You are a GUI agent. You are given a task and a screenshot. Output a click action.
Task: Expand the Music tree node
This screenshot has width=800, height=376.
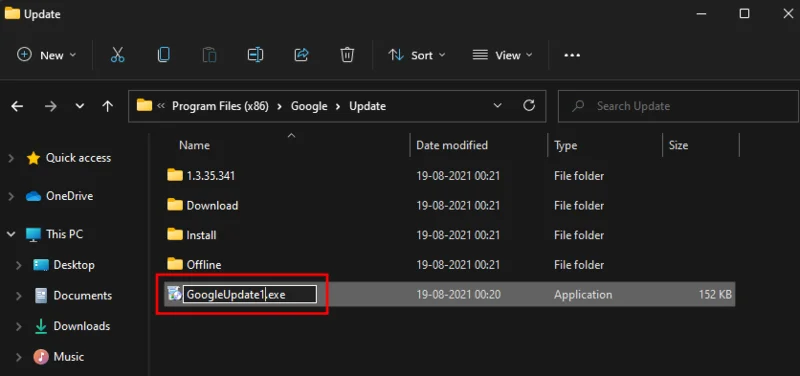click(x=19, y=357)
